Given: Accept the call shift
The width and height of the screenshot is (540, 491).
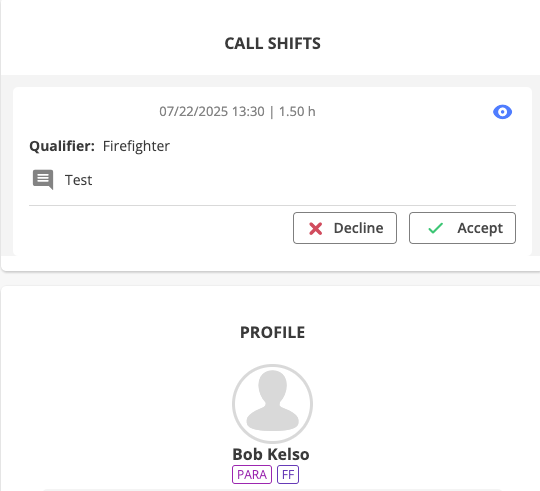Looking at the screenshot, I should pyautogui.click(x=462, y=228).
